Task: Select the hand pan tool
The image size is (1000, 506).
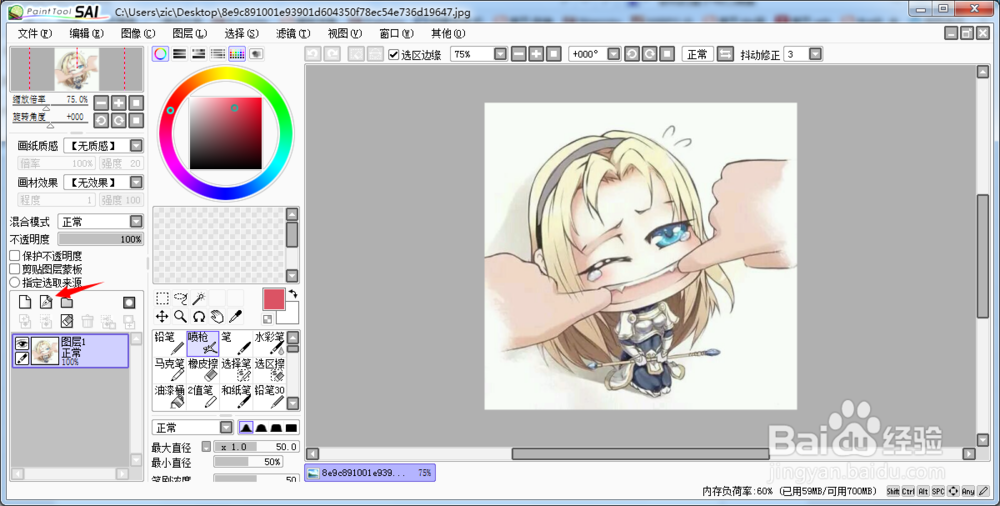Action: tap(217, 316)
